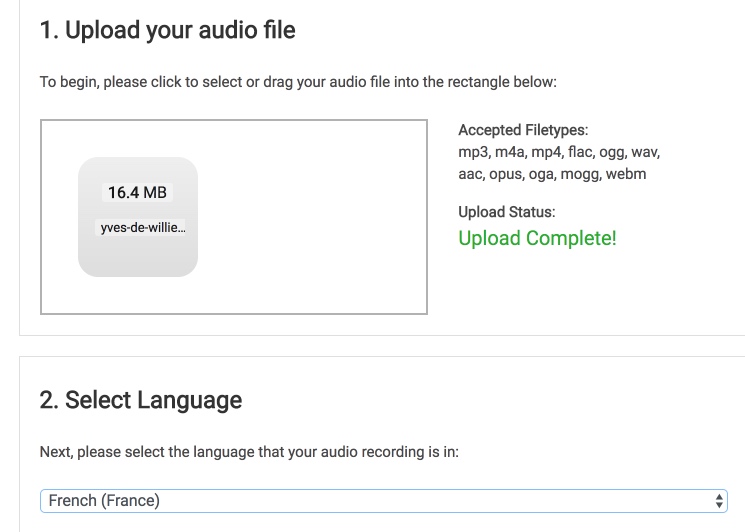Click the Accepted Filetypes label
This screenshot has width=745, height=532.
tap(523, 130)
